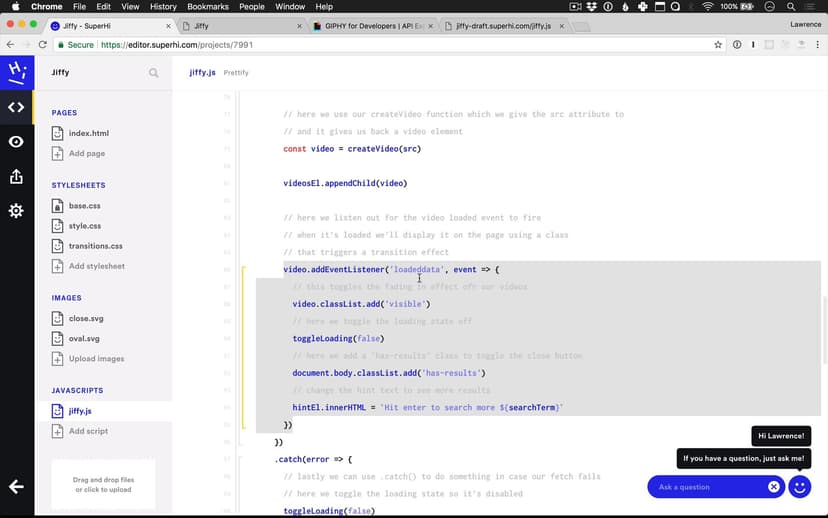The image size is (828, 518).
Task: Click the smiley chat assistant button
Action: (800, 487)
